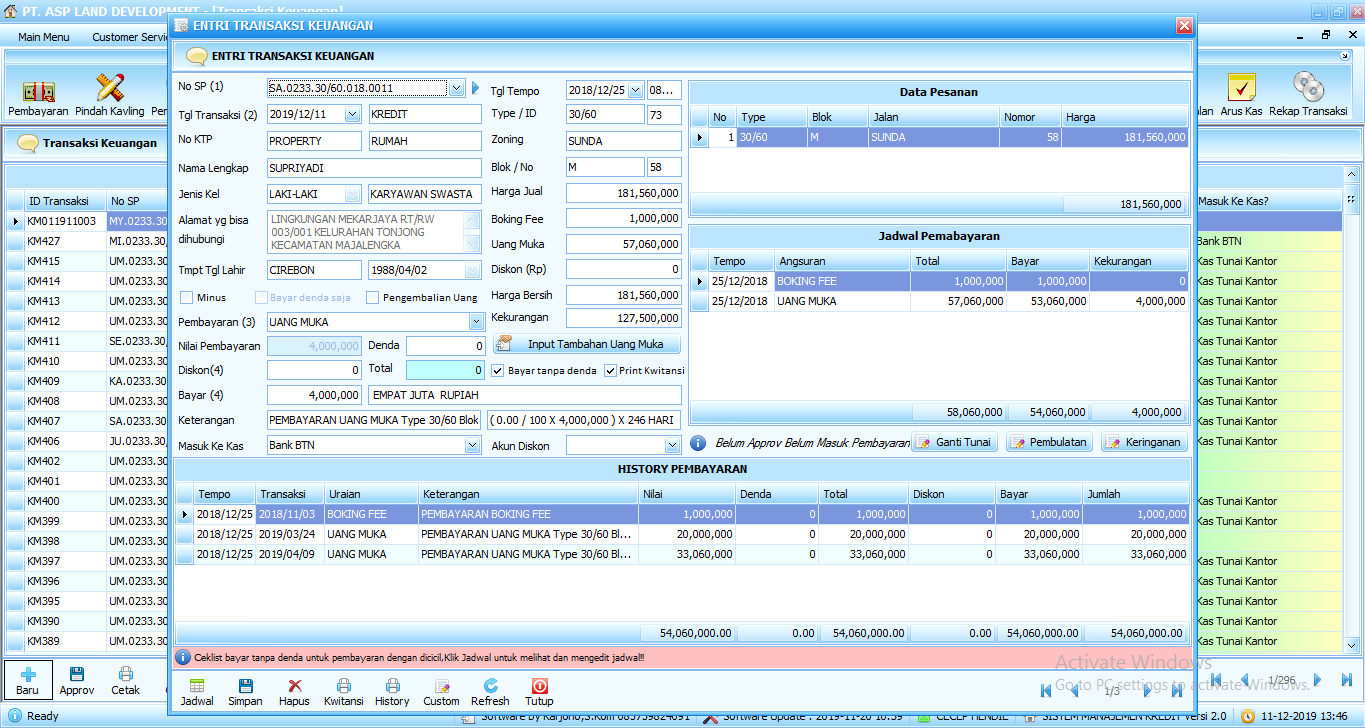
Task: Open the Custom tool icon
Action: (x=441, y=687)
